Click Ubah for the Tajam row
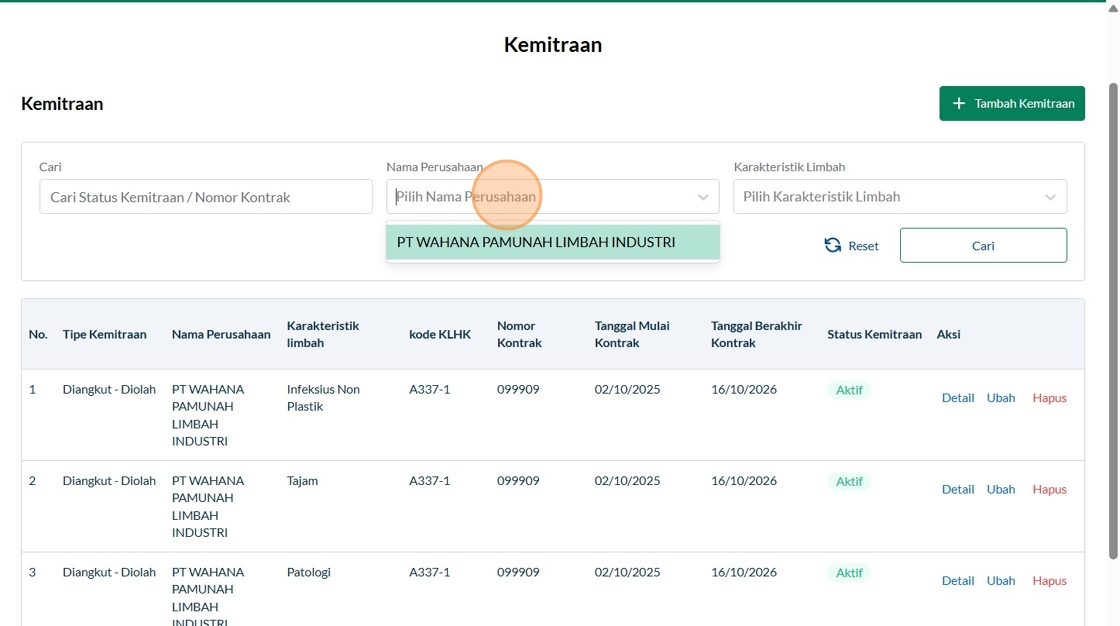The image size is (1120, 626). pos(1000,489)
